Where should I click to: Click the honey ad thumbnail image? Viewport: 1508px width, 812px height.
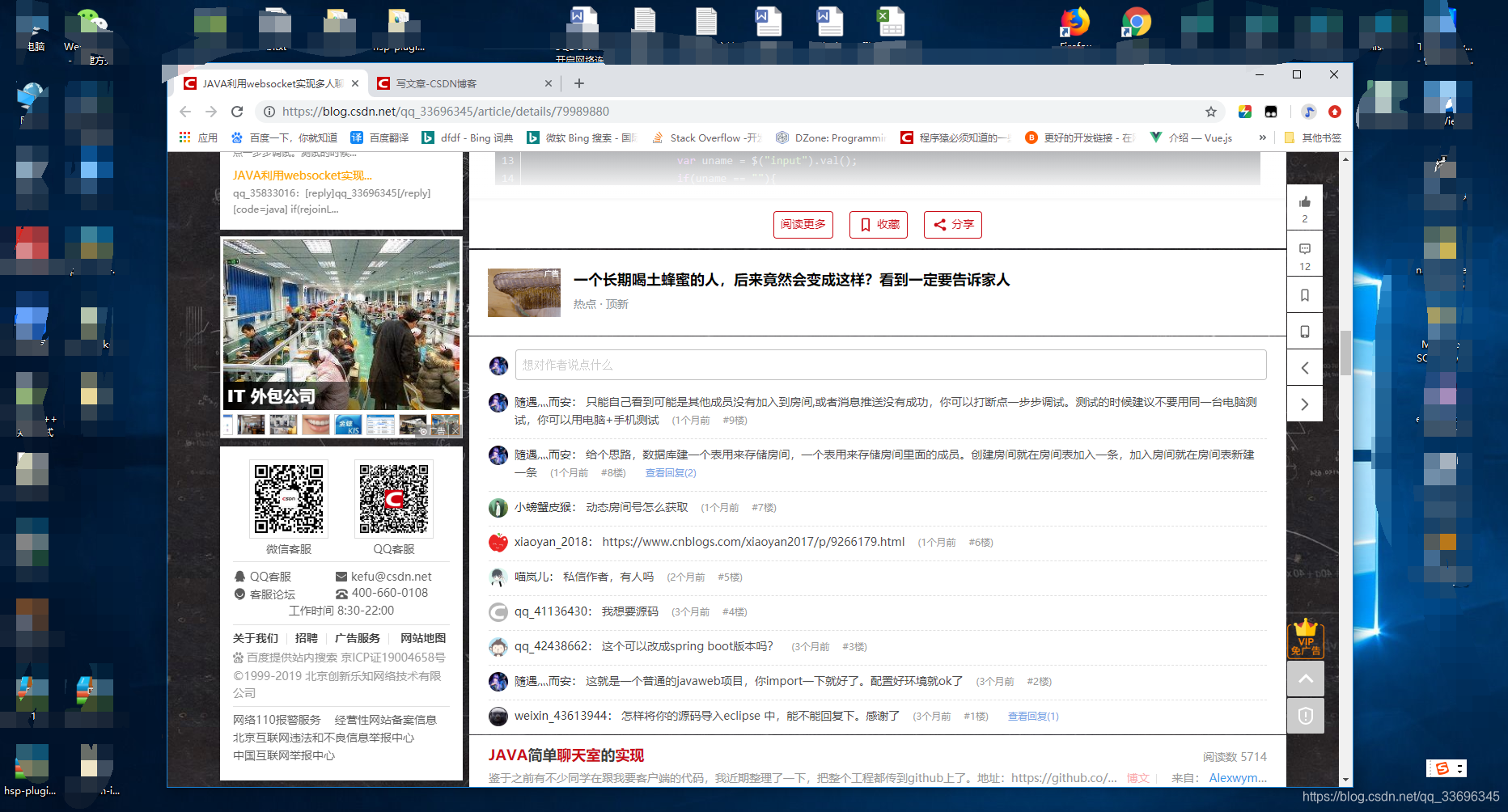pyautogui.click(x=524, y=293)
